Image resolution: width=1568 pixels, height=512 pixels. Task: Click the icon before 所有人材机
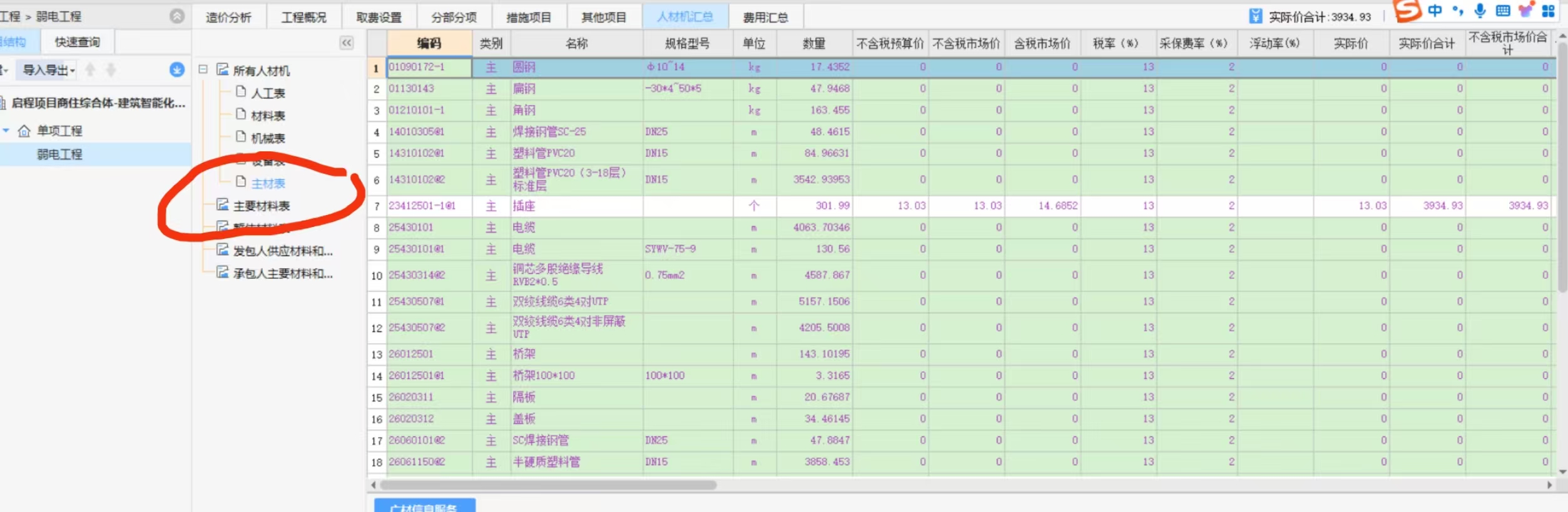tap(222, 69)
